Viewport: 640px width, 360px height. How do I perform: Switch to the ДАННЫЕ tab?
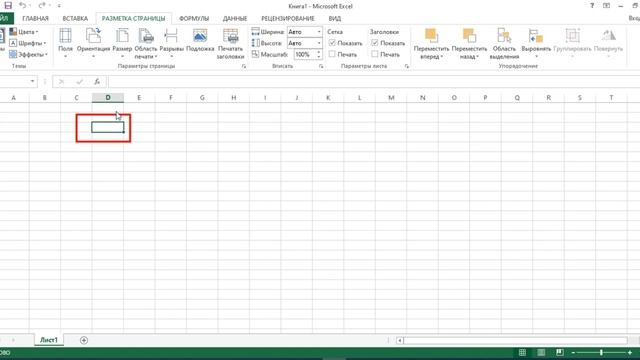coord(235,18)
